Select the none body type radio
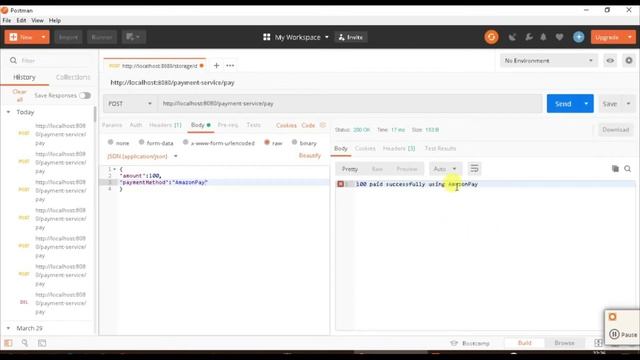The image size is (640, 360). click(x=111, y=142)
